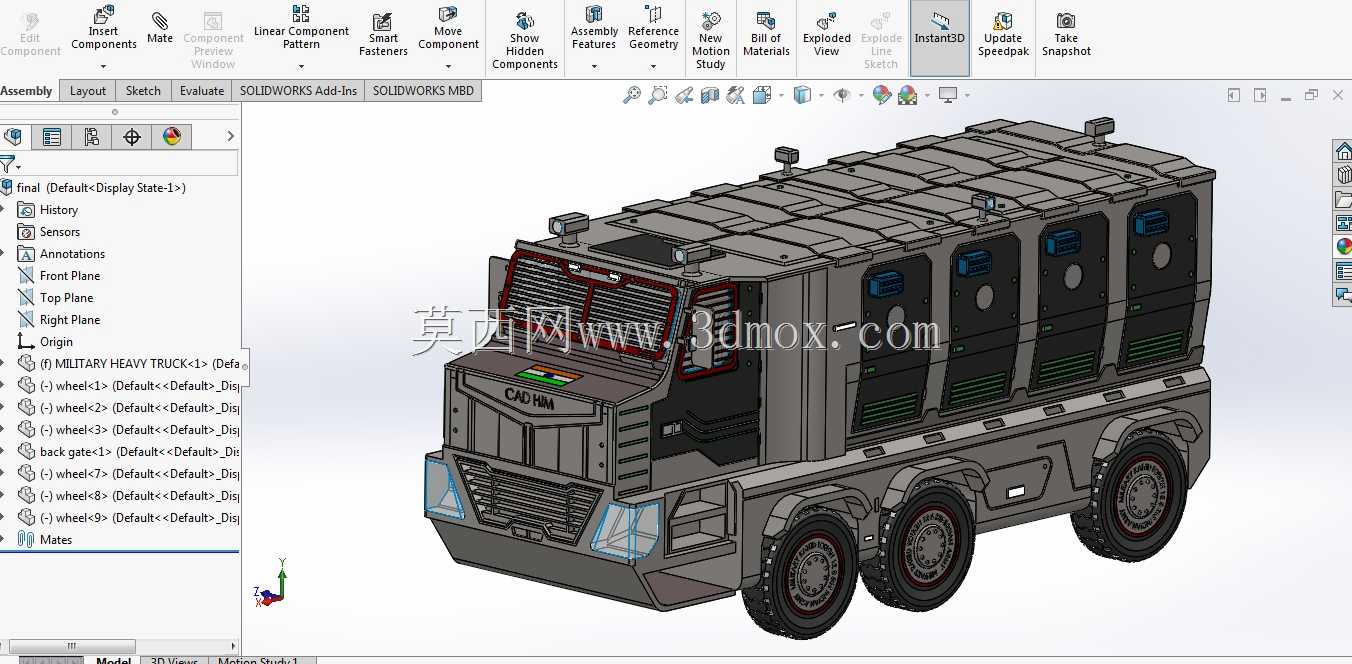Open DisplayManager tab
1352x664 pixels.
point(172,137)
